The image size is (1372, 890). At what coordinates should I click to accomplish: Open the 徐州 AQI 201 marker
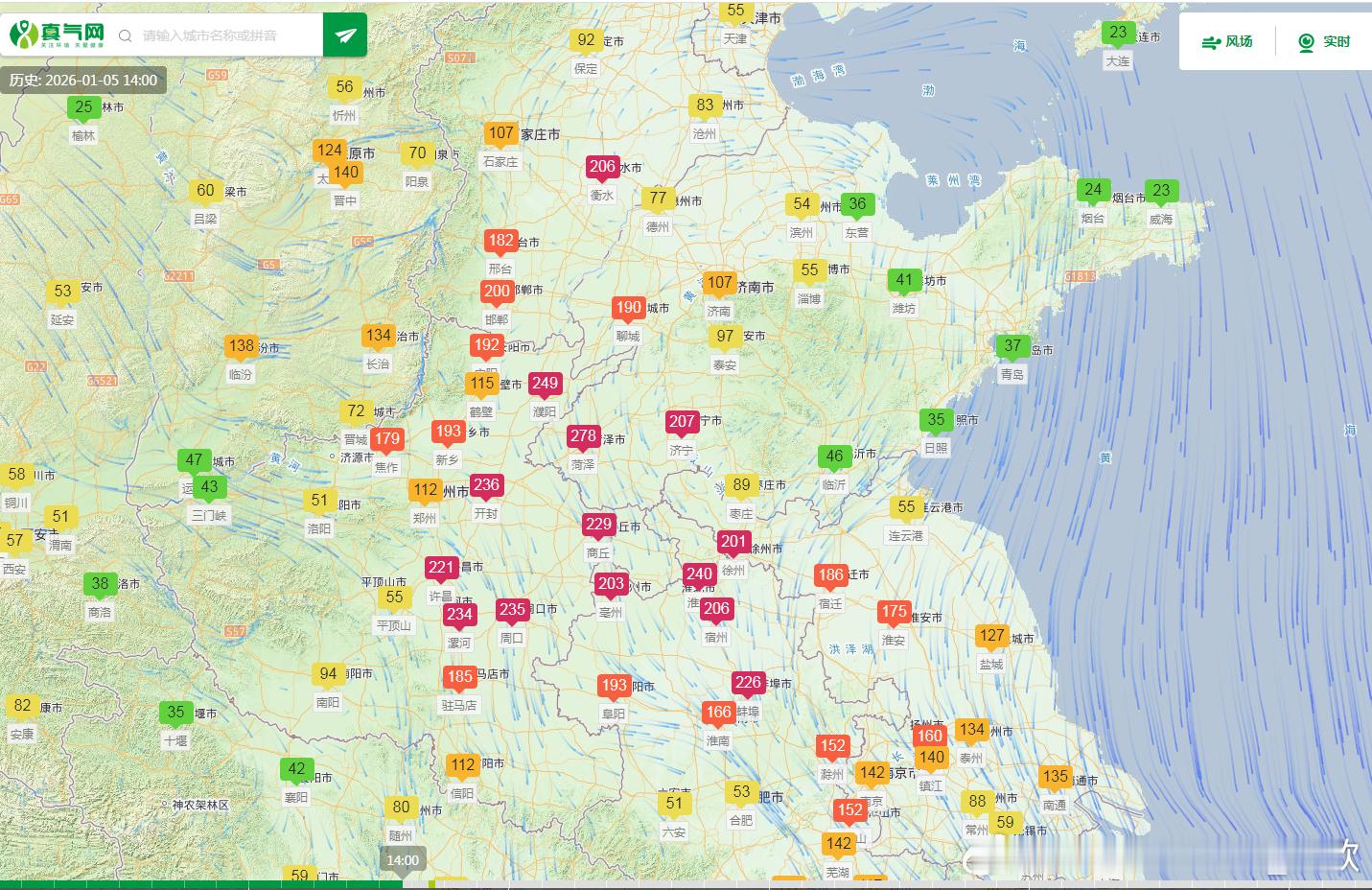pos(733,543)
